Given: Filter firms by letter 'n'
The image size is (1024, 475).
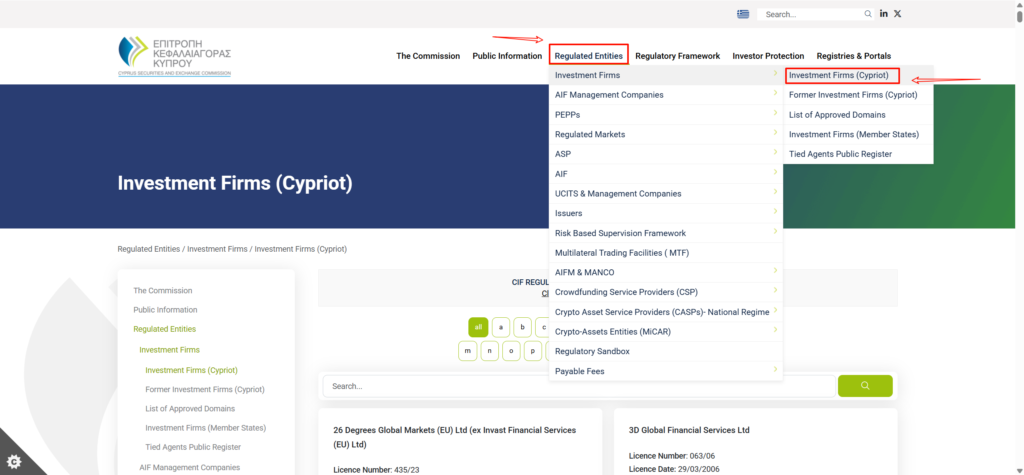Looking at the screenshot, I should [489, 350].
